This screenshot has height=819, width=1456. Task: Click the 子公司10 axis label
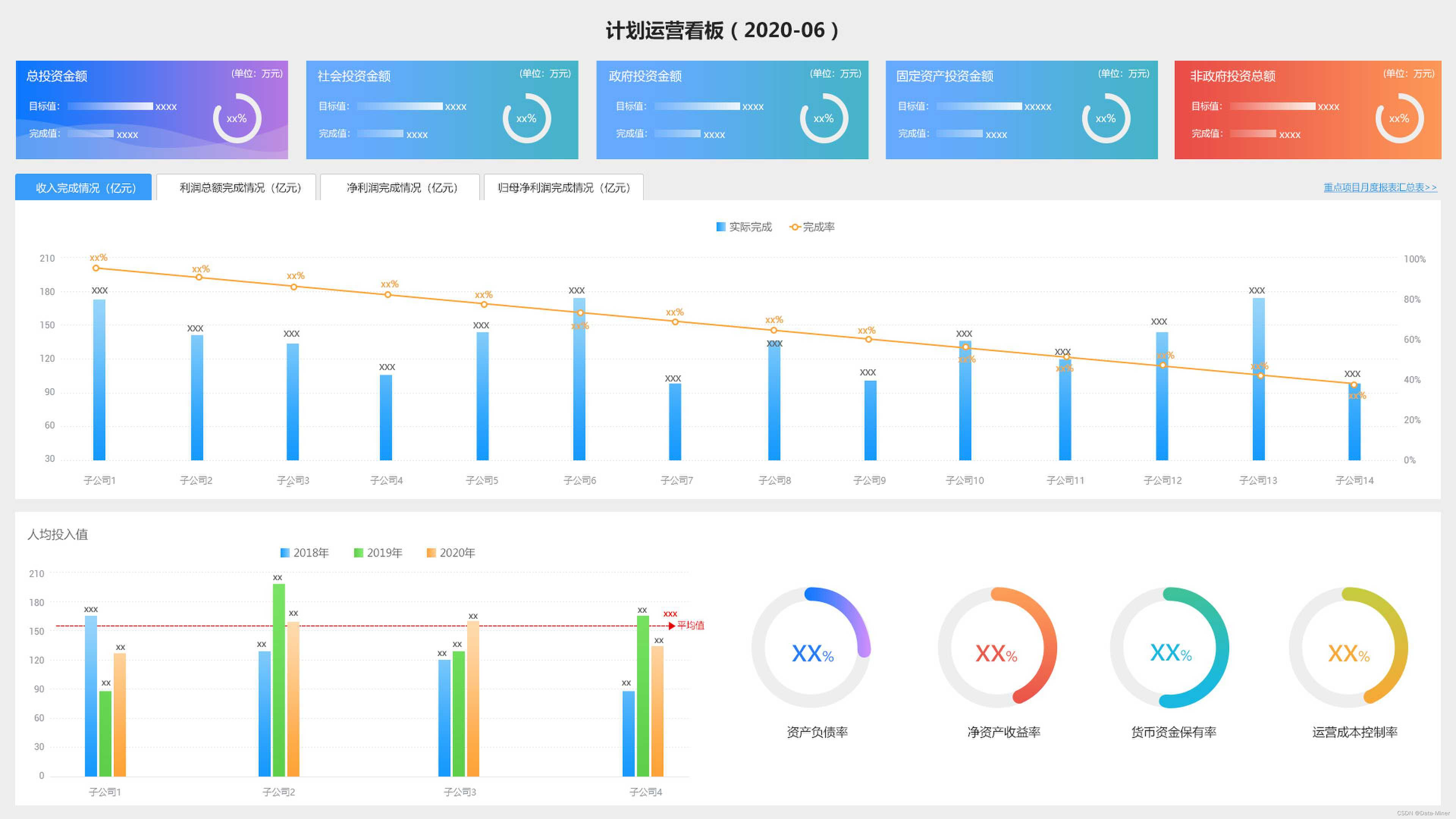click(965, 480)
